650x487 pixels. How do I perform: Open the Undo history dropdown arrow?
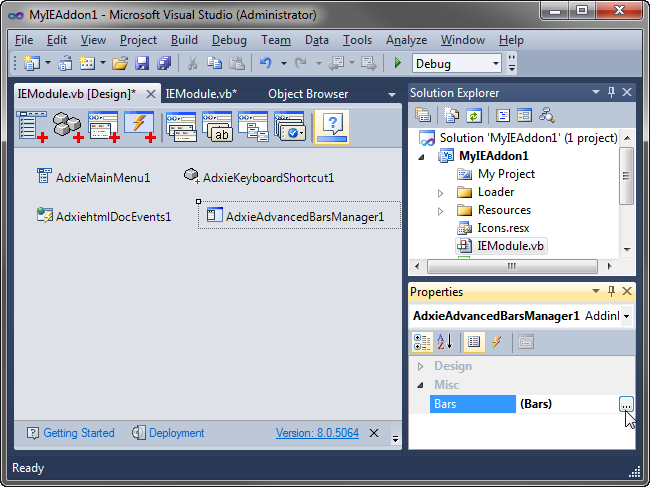pos(284,63)
